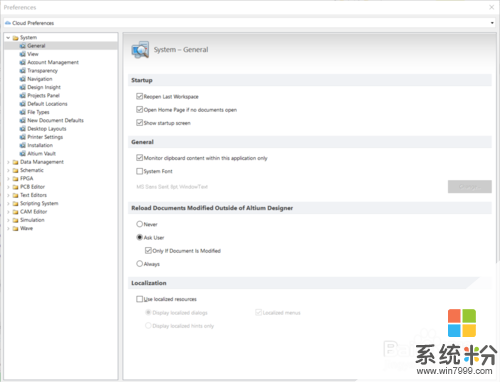The image size is (500, 382).
Task: Enable the System Font checkbox
Action: (x=140, y=171)
